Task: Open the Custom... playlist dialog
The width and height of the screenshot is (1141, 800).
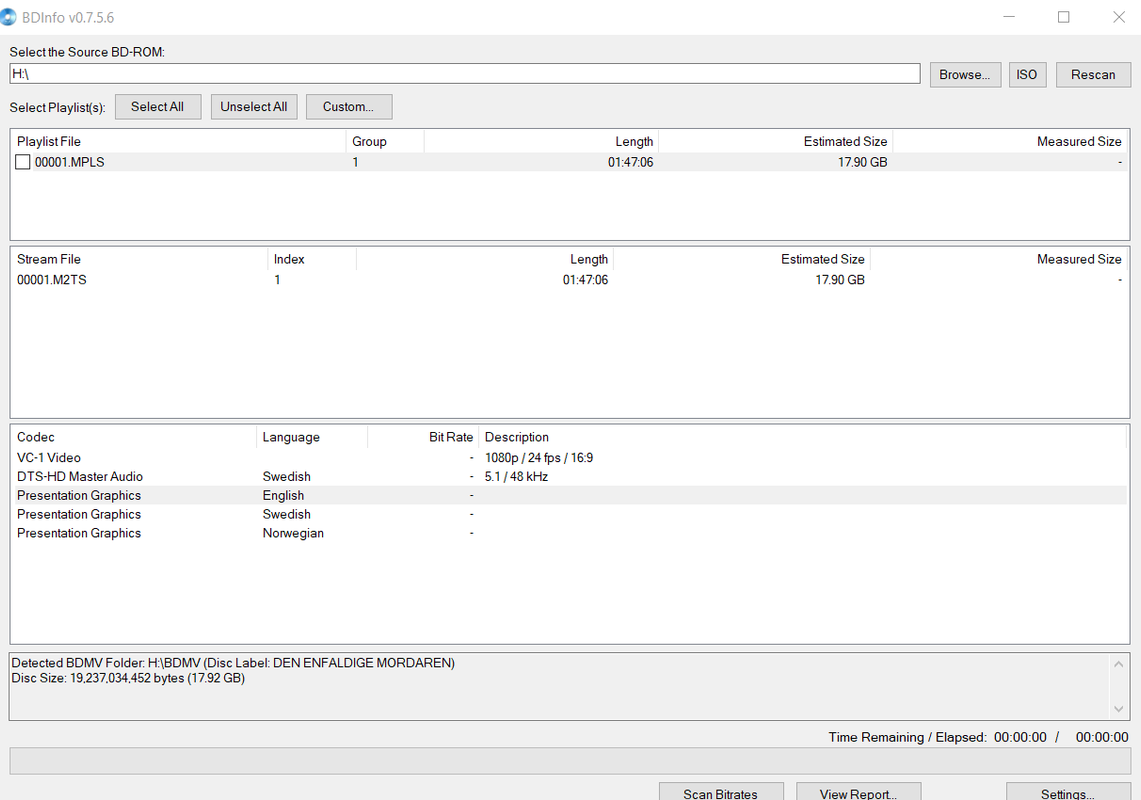Action: [x=349, y=107]
